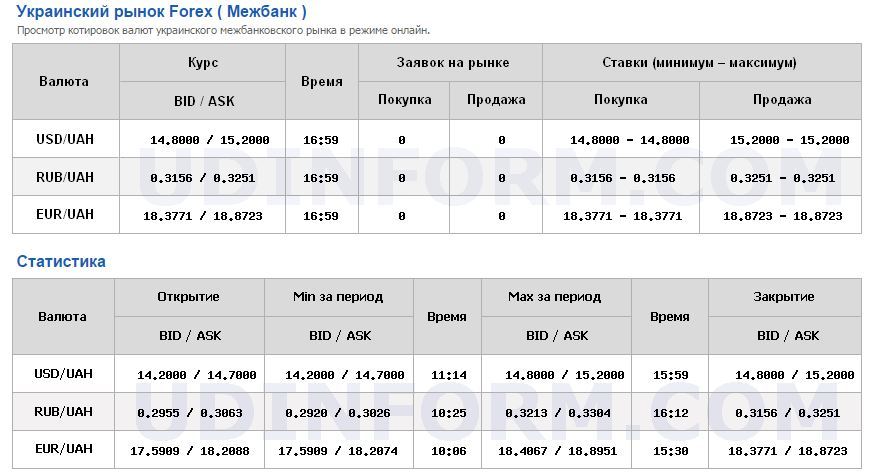Click the Статистика section heading

pyautogui.click(x=61, y=262)
